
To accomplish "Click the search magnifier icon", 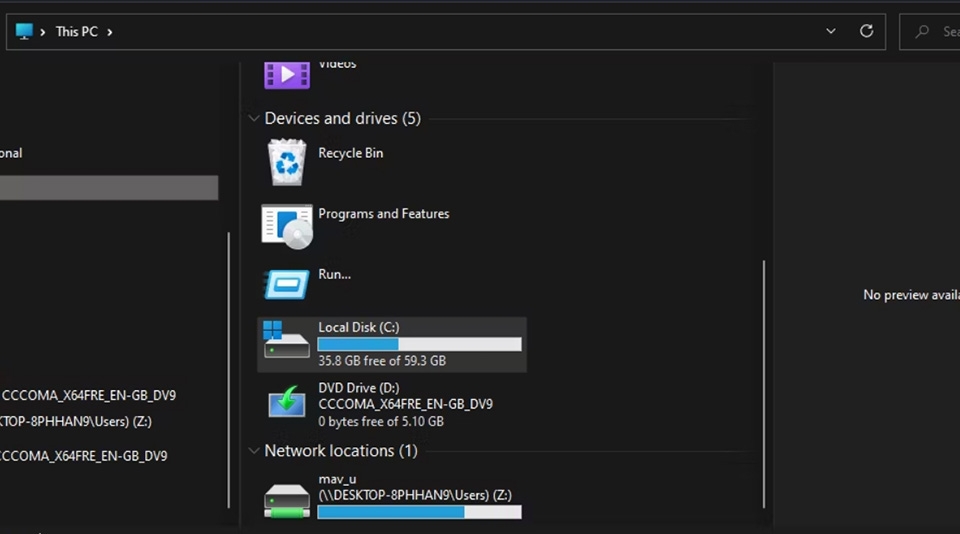I will pos(921,31).
